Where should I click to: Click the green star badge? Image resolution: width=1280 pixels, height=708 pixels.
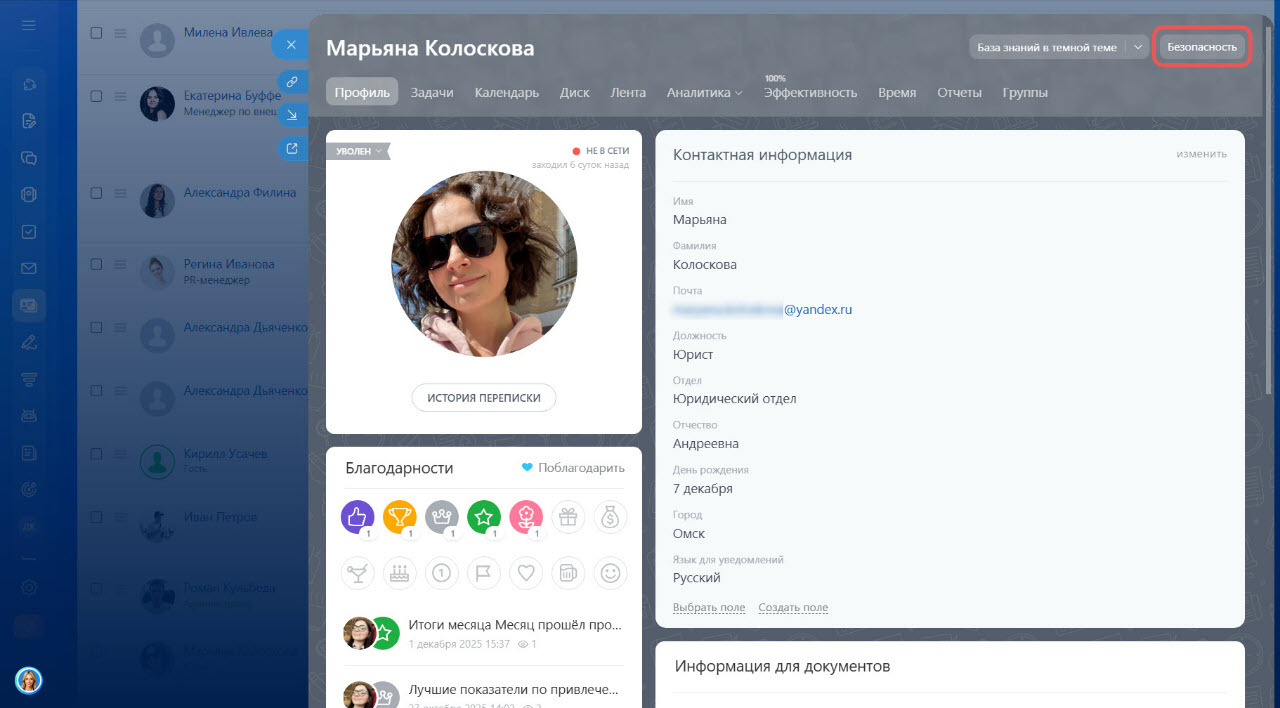[x=484, y=517]
